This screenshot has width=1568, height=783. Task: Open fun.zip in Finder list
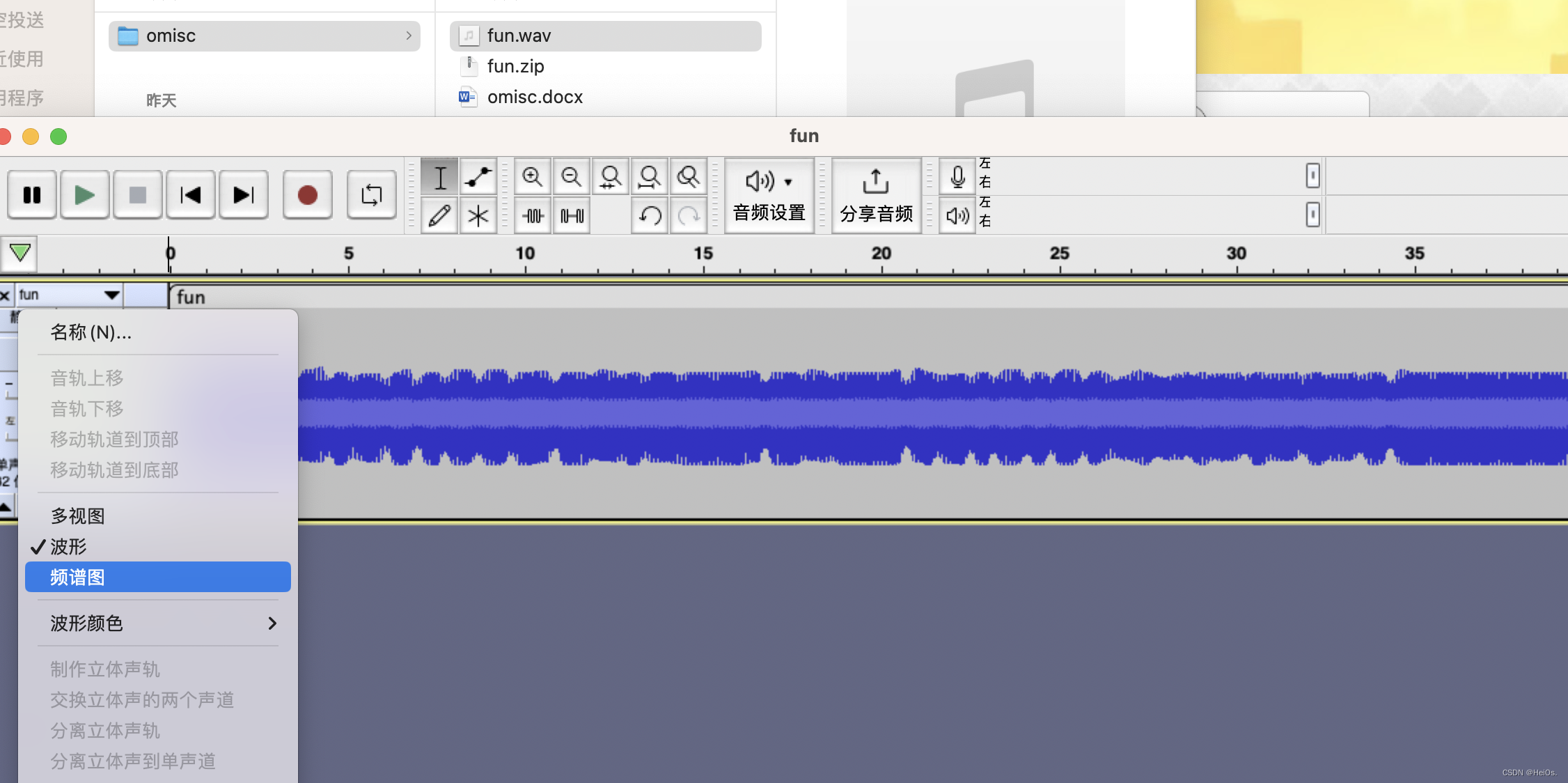(515, 66)
